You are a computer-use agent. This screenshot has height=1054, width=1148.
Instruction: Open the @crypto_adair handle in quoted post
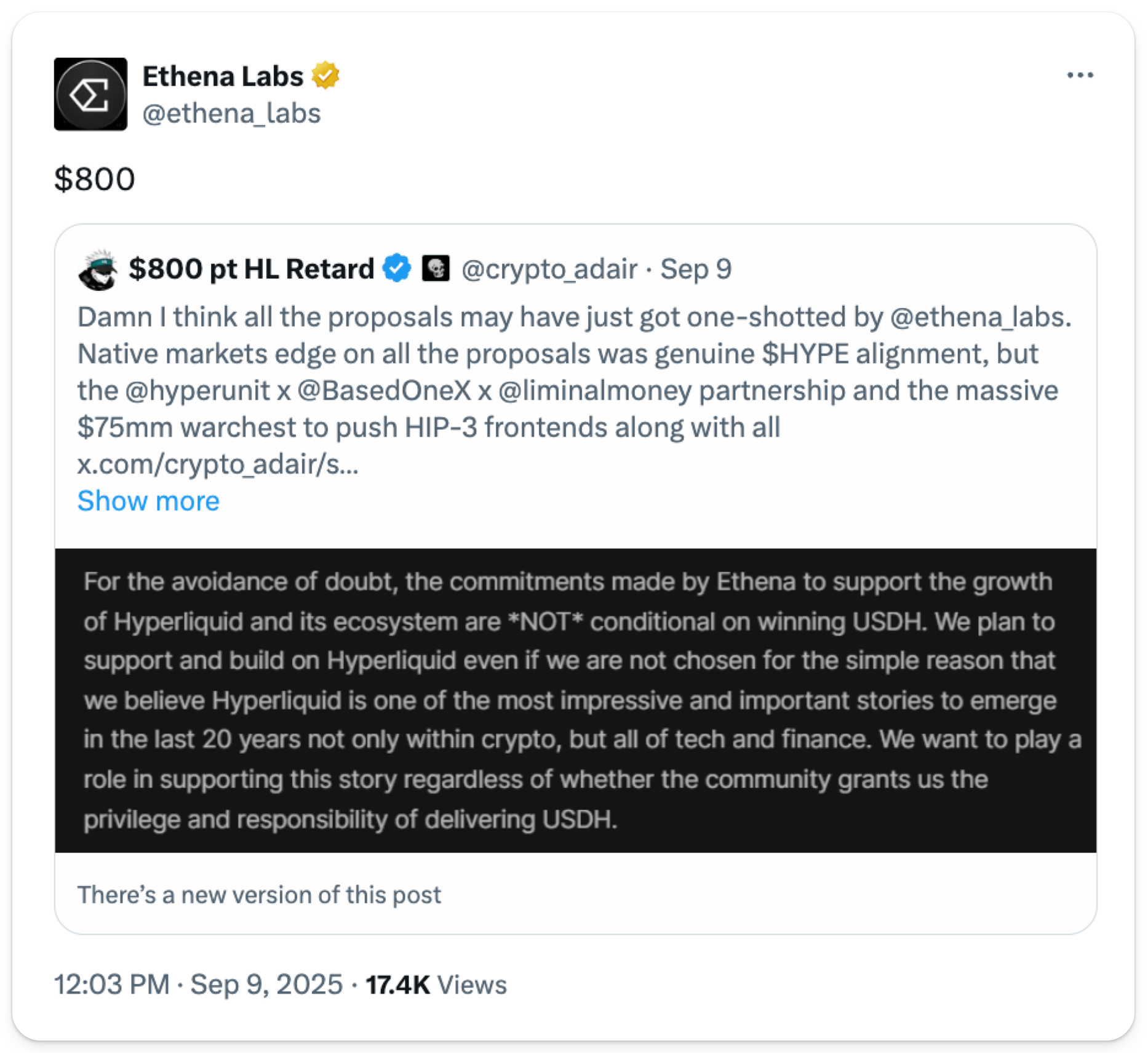pos(549,269)
